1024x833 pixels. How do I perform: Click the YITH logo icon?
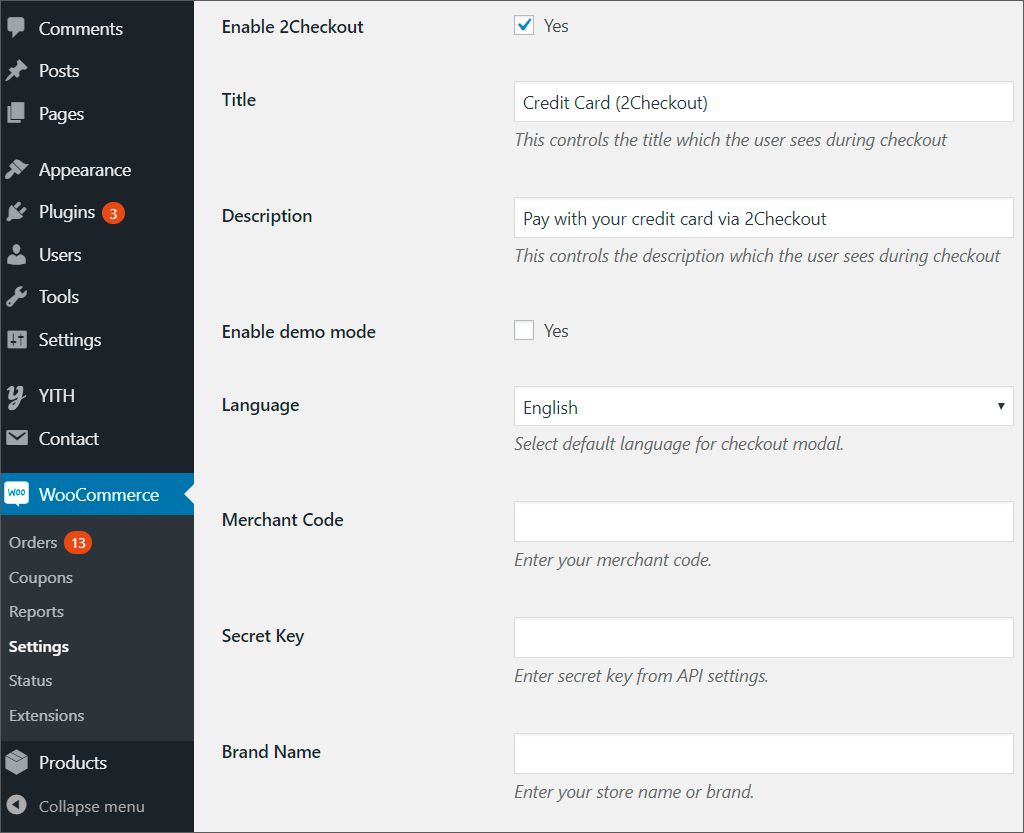tap(16, 396)
